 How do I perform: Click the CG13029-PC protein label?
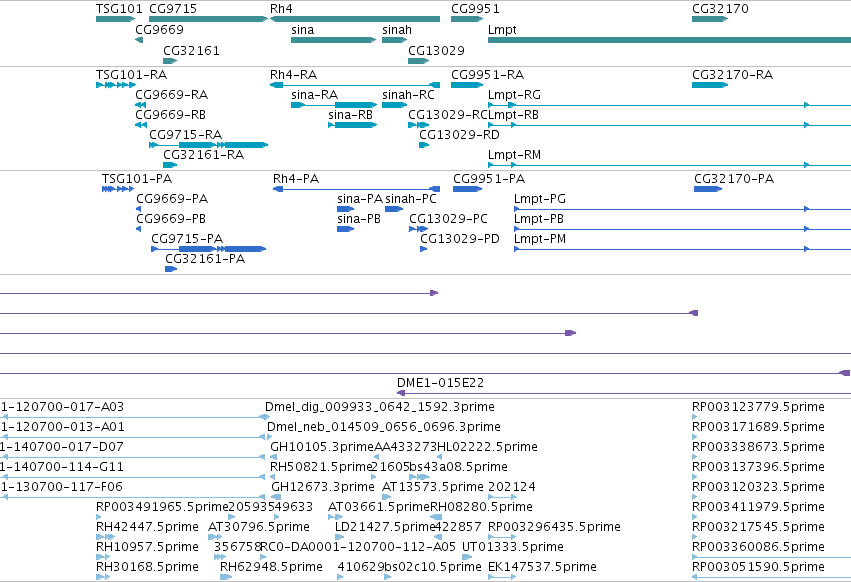pyautogui.click(x=448, y=219)
